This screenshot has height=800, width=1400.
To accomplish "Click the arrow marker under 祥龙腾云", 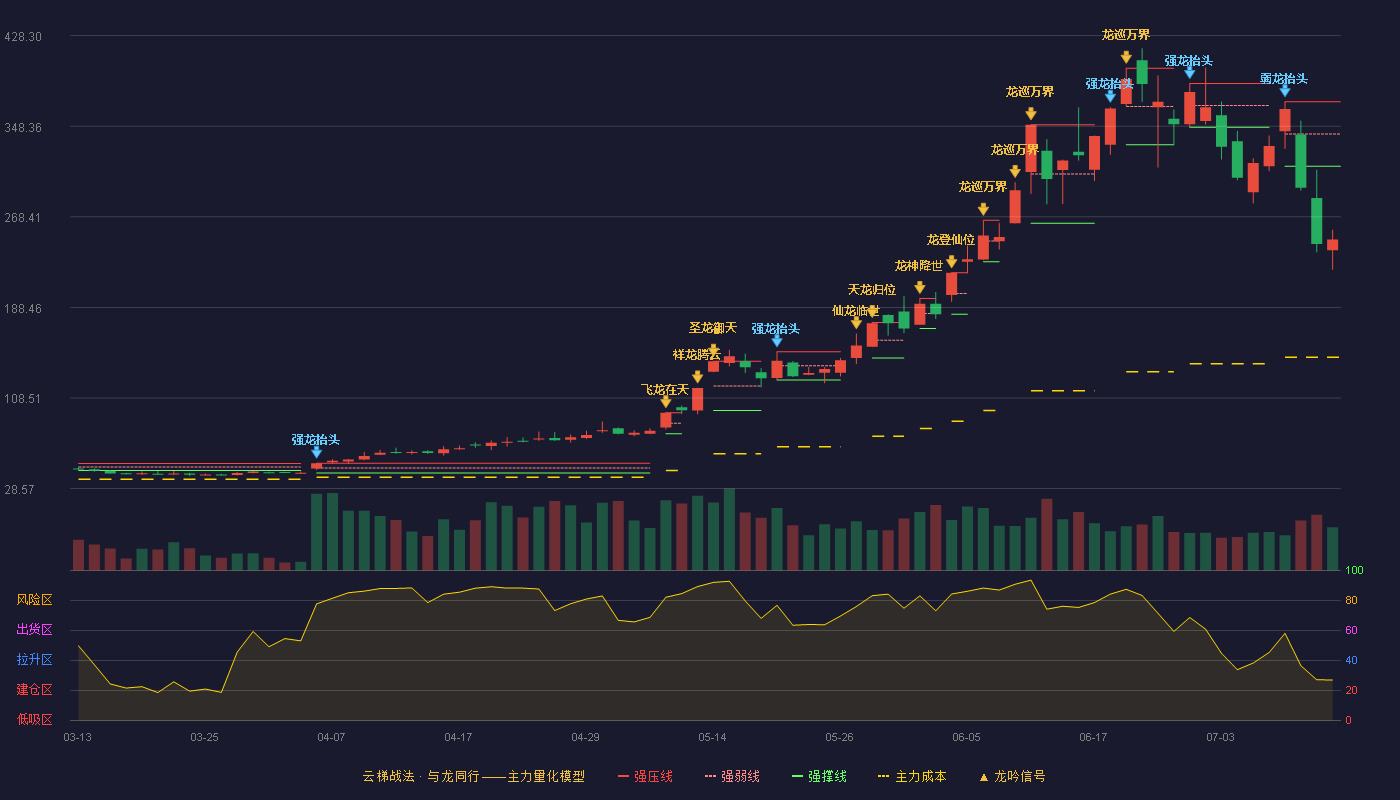I will click(697, 377).
